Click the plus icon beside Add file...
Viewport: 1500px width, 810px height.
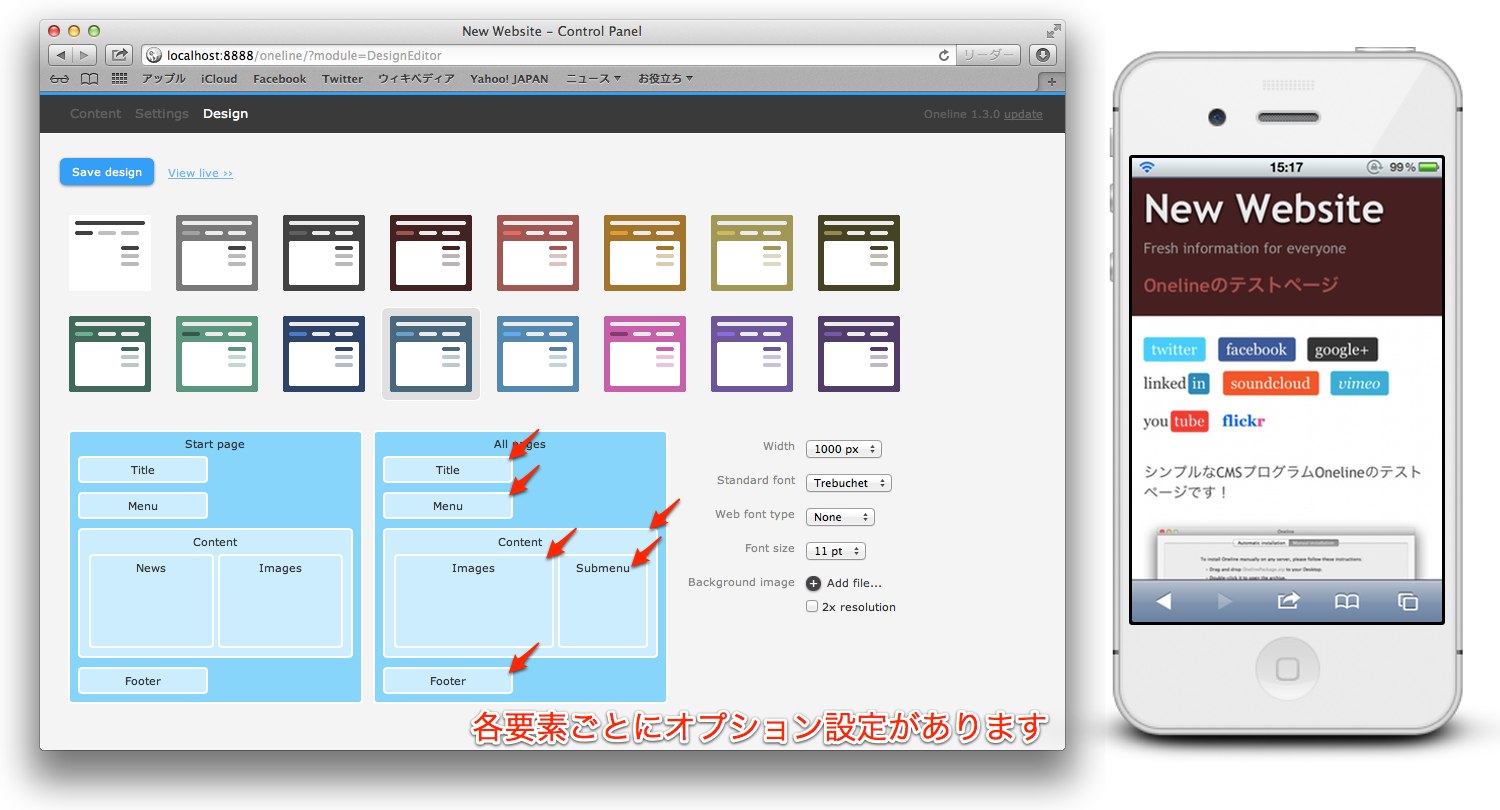(x=813, y=583)
